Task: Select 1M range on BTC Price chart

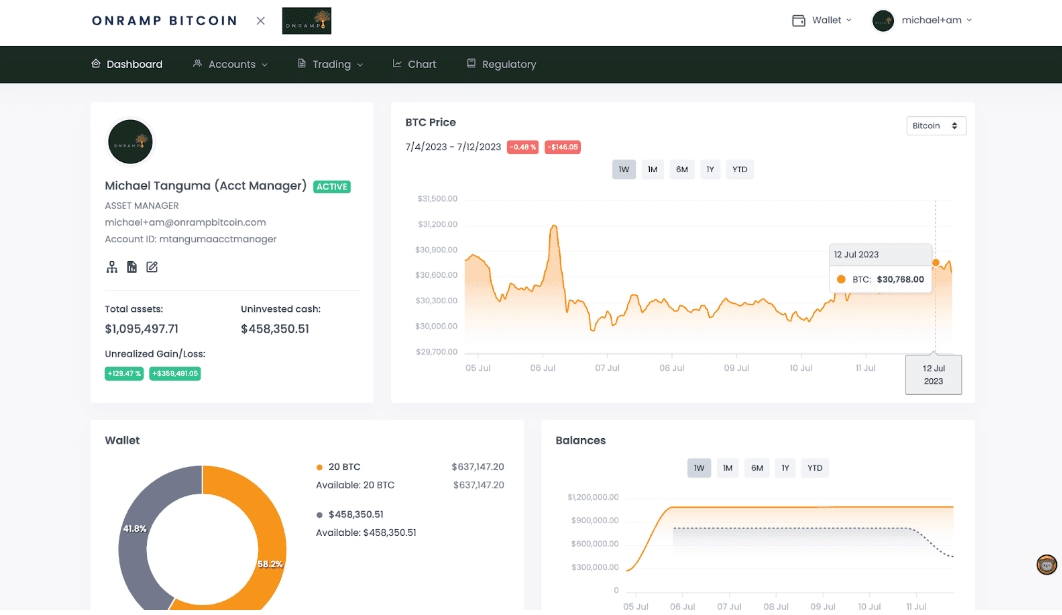Action: (652, 170)
